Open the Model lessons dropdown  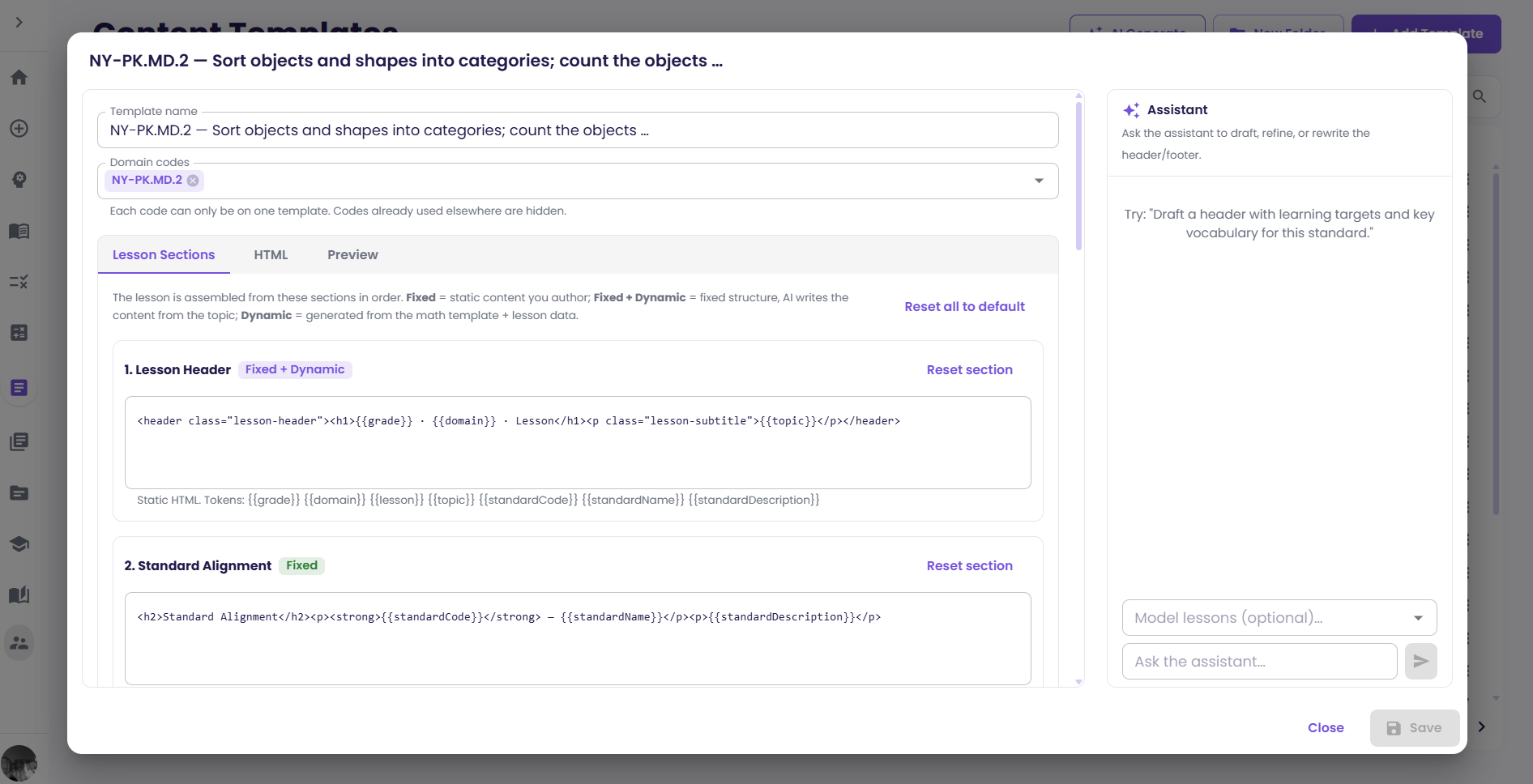[x=1279, y=618]
